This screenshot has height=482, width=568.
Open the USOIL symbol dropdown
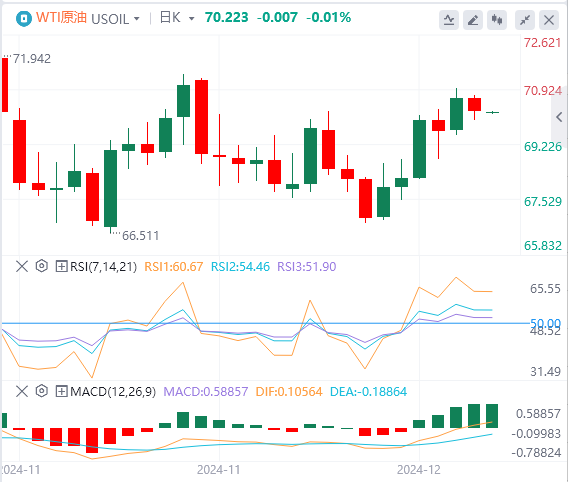[115, 19]
